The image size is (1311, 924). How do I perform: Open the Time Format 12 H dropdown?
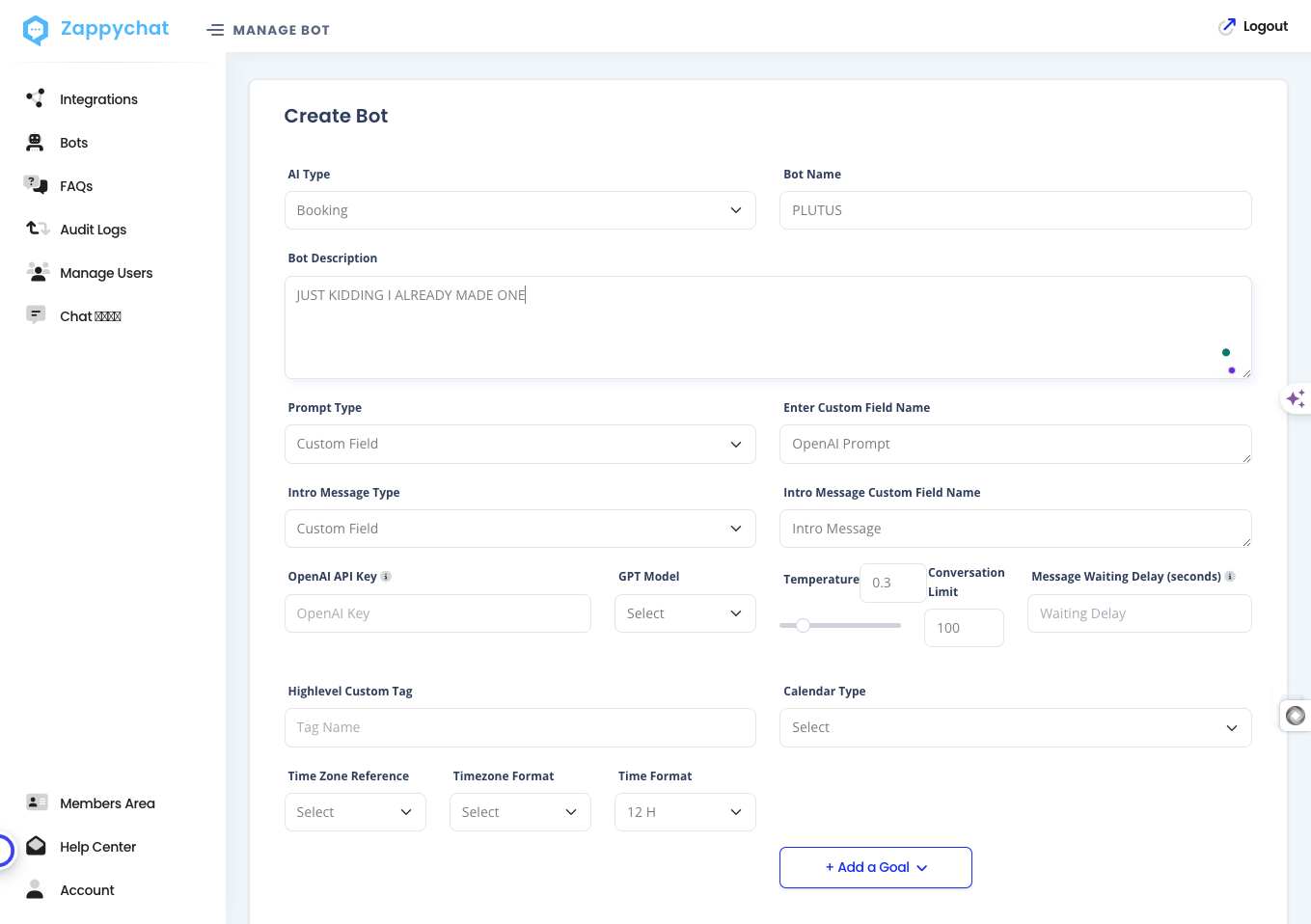pos(685,812)
